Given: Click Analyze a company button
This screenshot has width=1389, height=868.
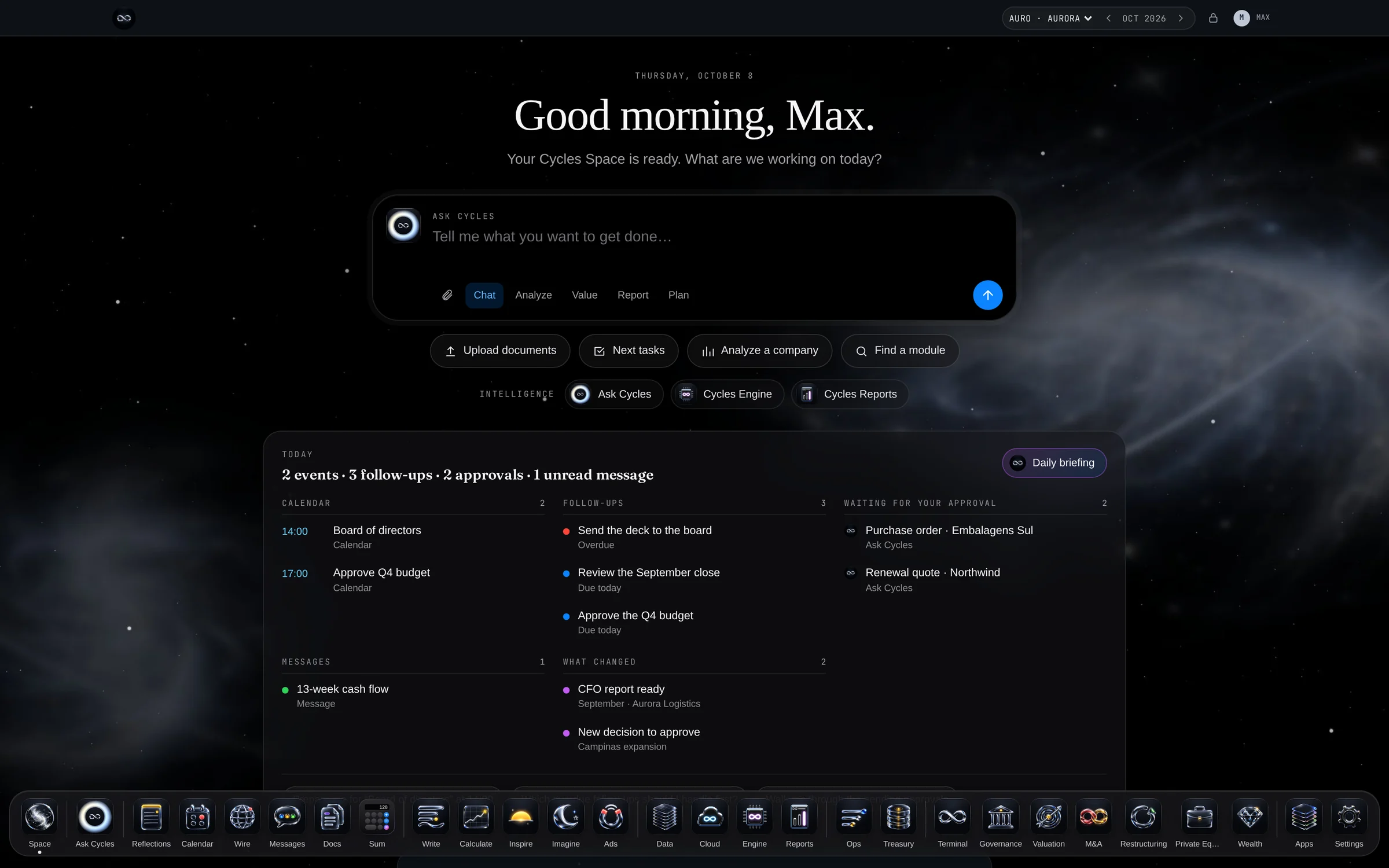Looking at the screenshot, I should pos(759,351).
